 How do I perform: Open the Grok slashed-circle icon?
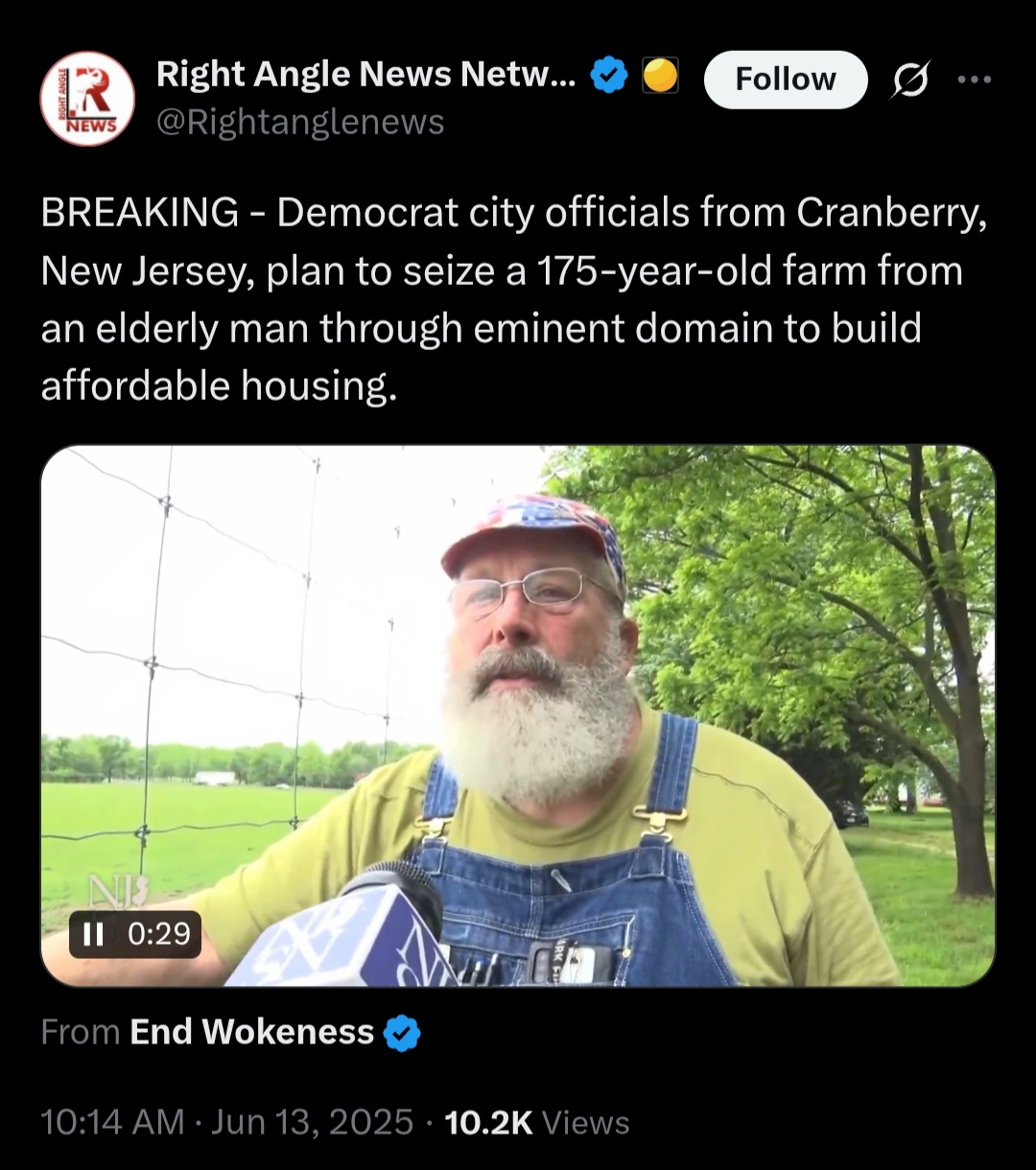[909, 82]
